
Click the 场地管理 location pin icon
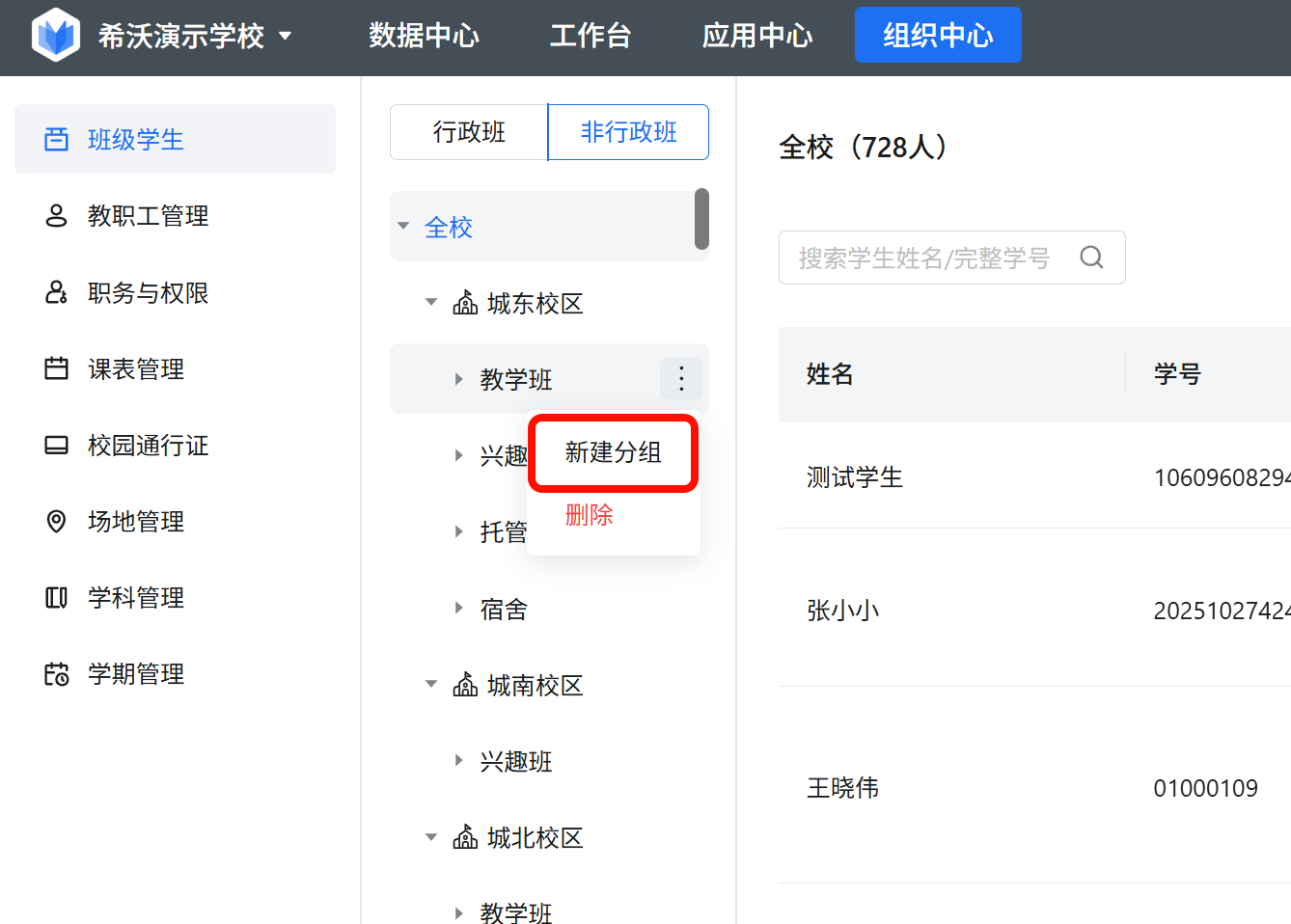click(x=57, y=522)
